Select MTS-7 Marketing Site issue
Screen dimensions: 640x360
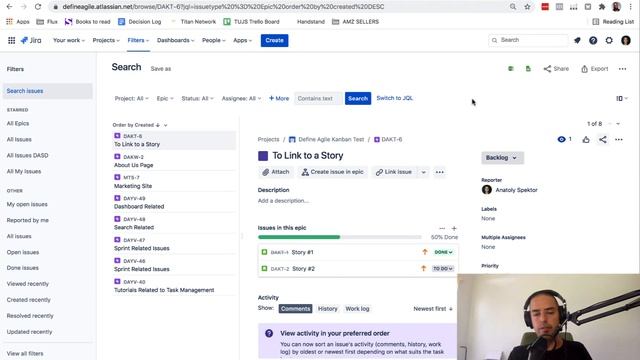coord(174,182)
